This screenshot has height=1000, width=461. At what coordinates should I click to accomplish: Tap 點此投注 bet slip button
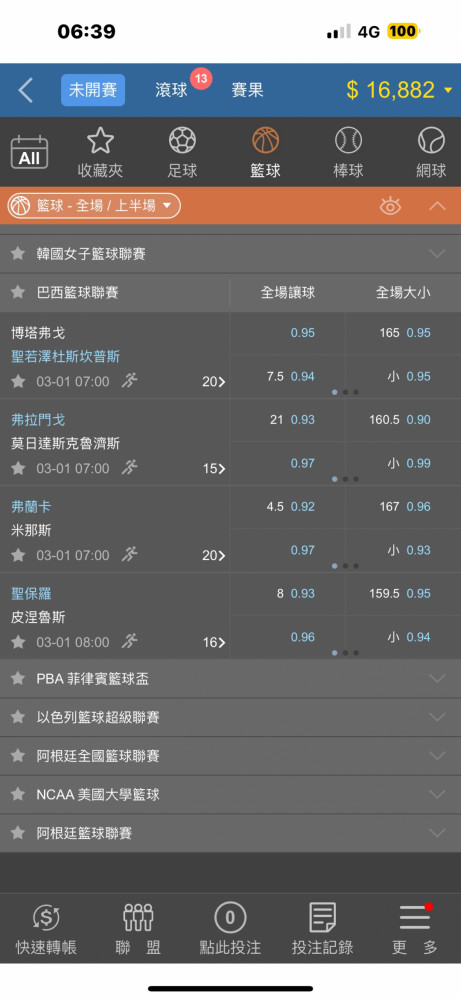pyautogui.click(x=230, y=928)
